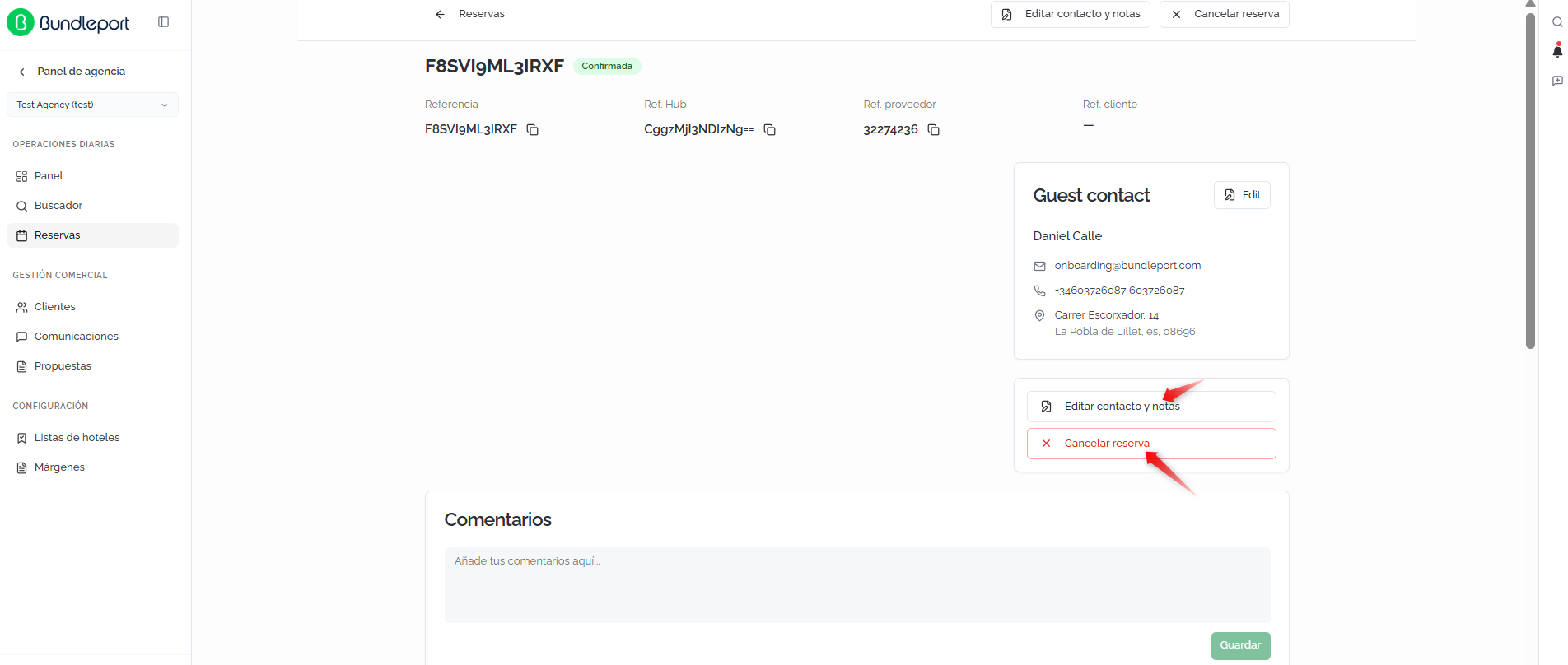Viewport: 1568px width, 665px height.
Task: Click the red Cancelar reserva button
Action: (x=1151, y=444)
